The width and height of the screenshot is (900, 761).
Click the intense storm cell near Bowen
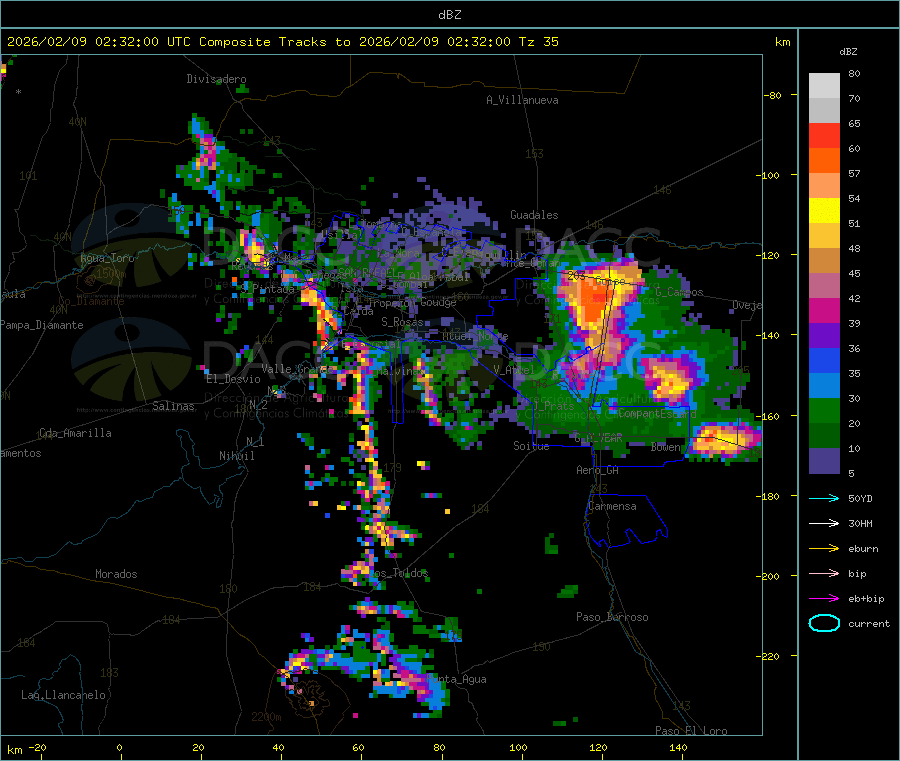(724, 440)
